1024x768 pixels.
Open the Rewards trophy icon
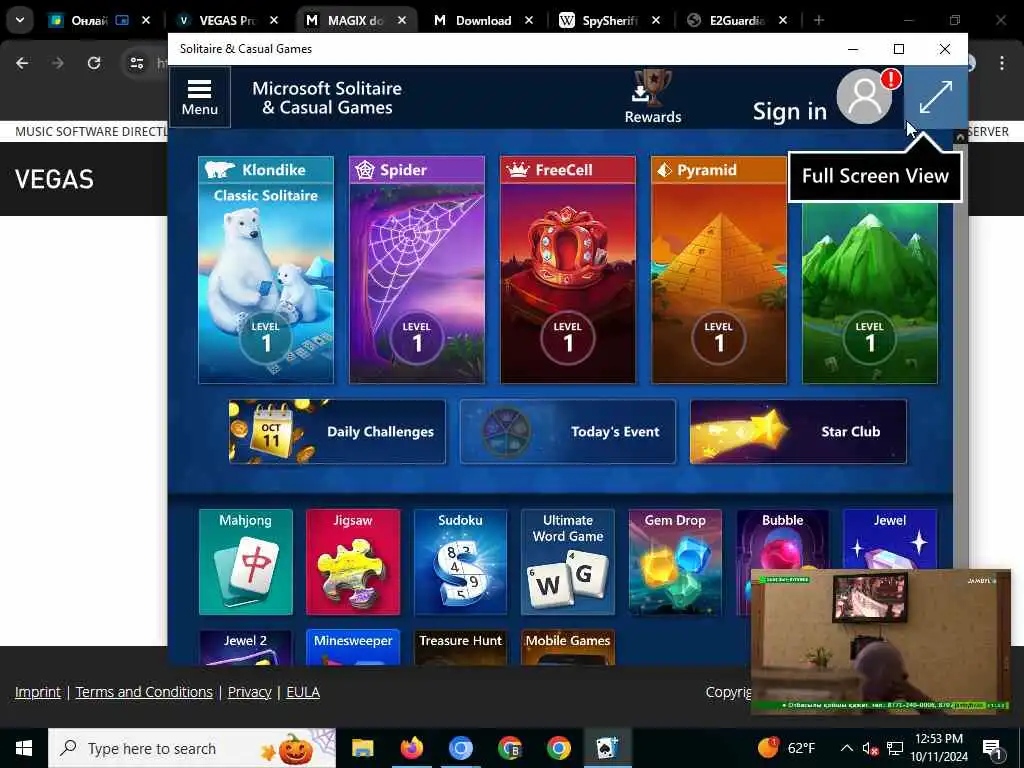[x=652, y=96]
